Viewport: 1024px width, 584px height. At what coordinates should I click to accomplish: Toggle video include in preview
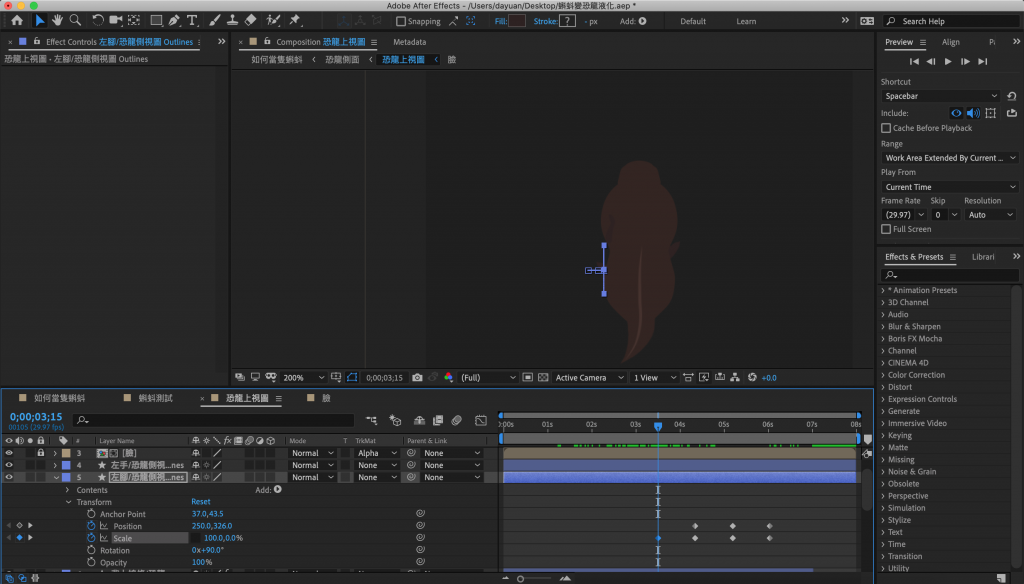coord(956,113)
